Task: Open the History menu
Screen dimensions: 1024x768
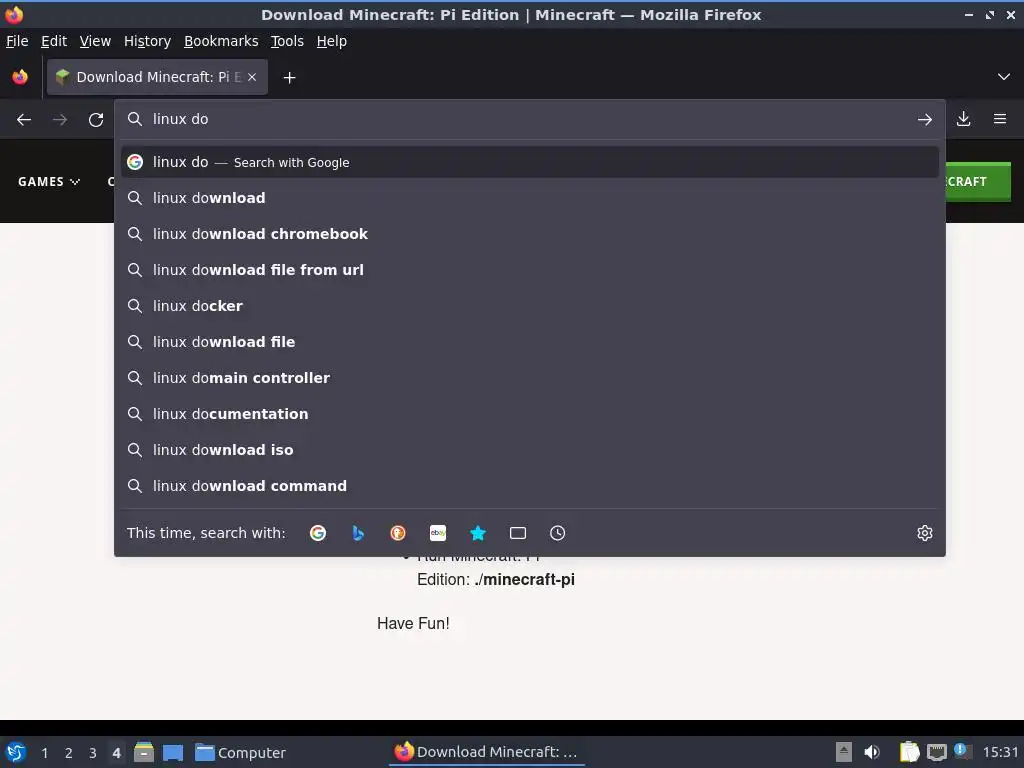Action: tap(148, 41)
